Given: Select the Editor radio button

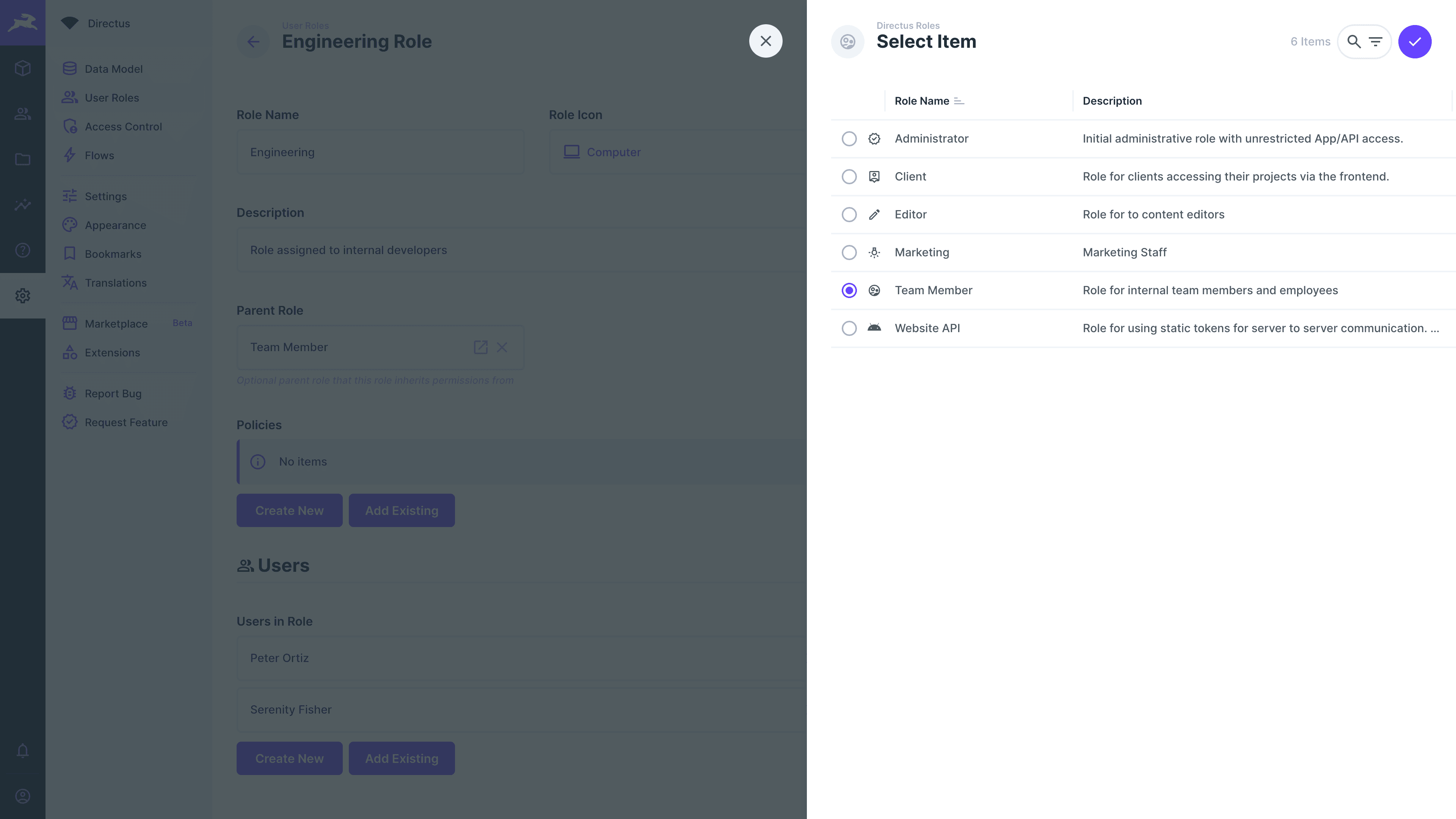Looking at the screenshot, I should click(849, 214).
